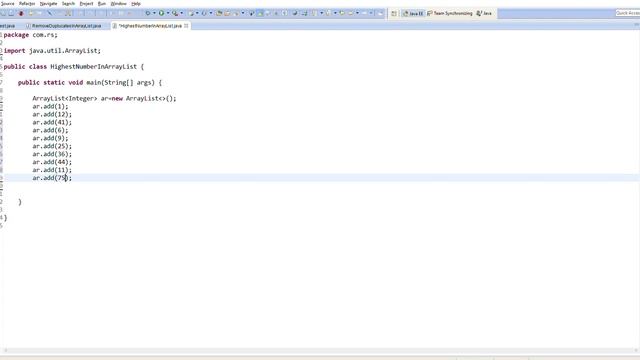The height and width of the screenshot is (360, 640).
Task: Expand the Run Last Tool dropdown arrow
Action: click(182, 13)
